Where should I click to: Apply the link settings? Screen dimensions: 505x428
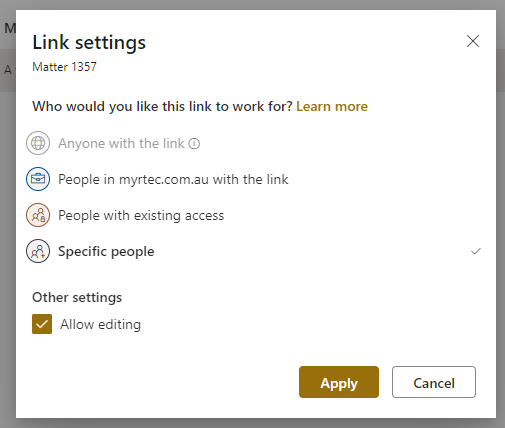click(339, 382)
